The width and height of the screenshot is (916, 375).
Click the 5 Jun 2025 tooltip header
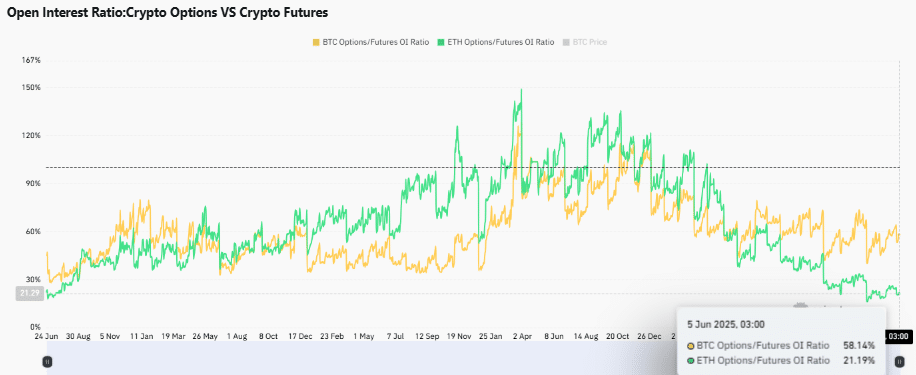726,325
